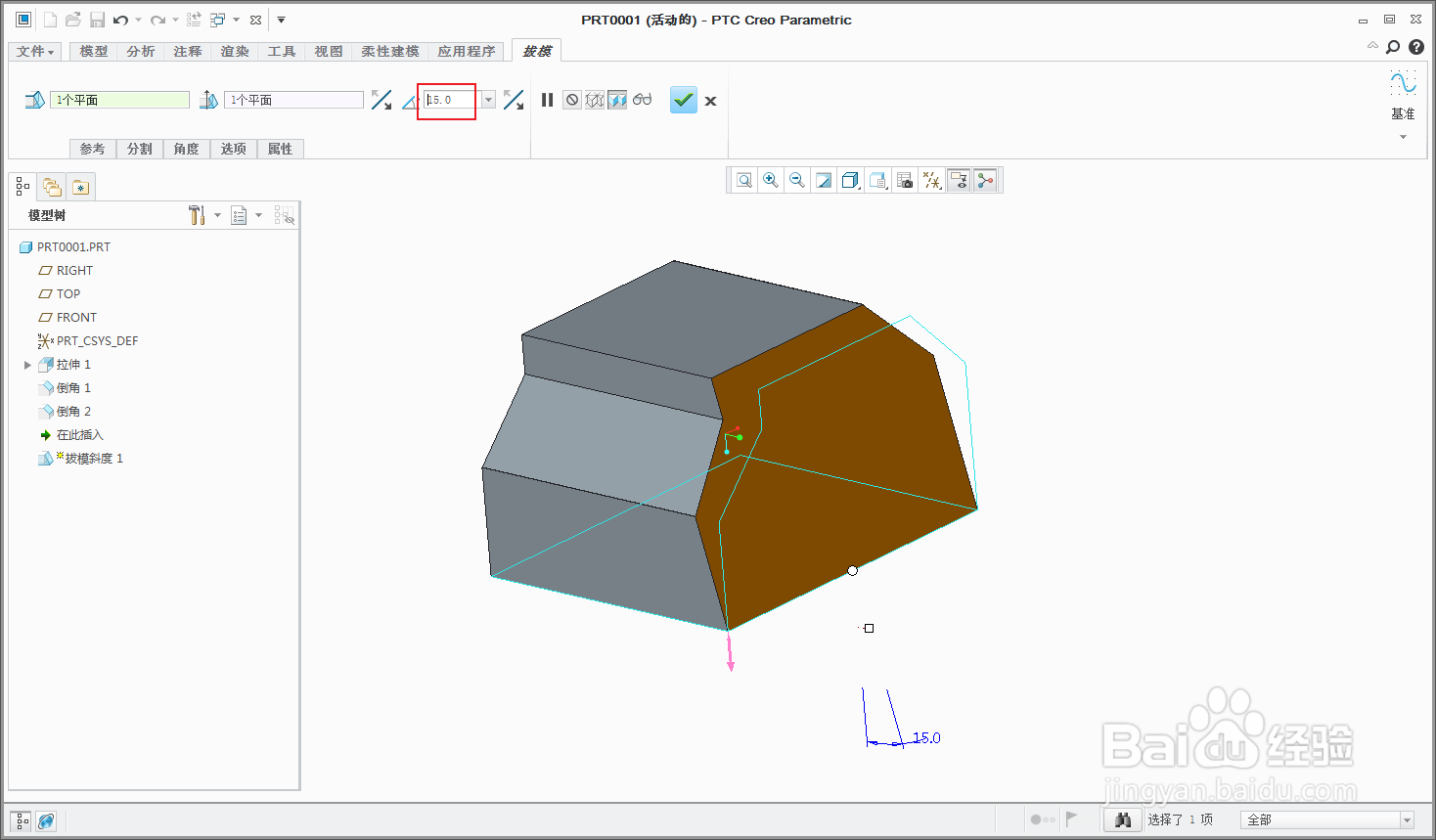Switch to the 模型 ribbon tab
1436x840 pixels.
(x=94, y=51)
